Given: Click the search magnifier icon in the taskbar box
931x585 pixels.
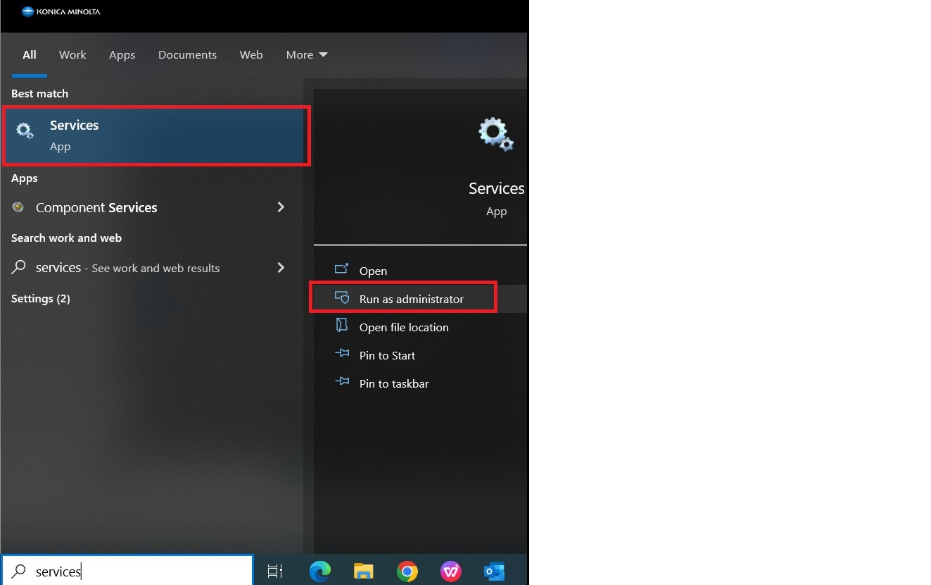Looking at the screenshot, I should coord(18,571).
